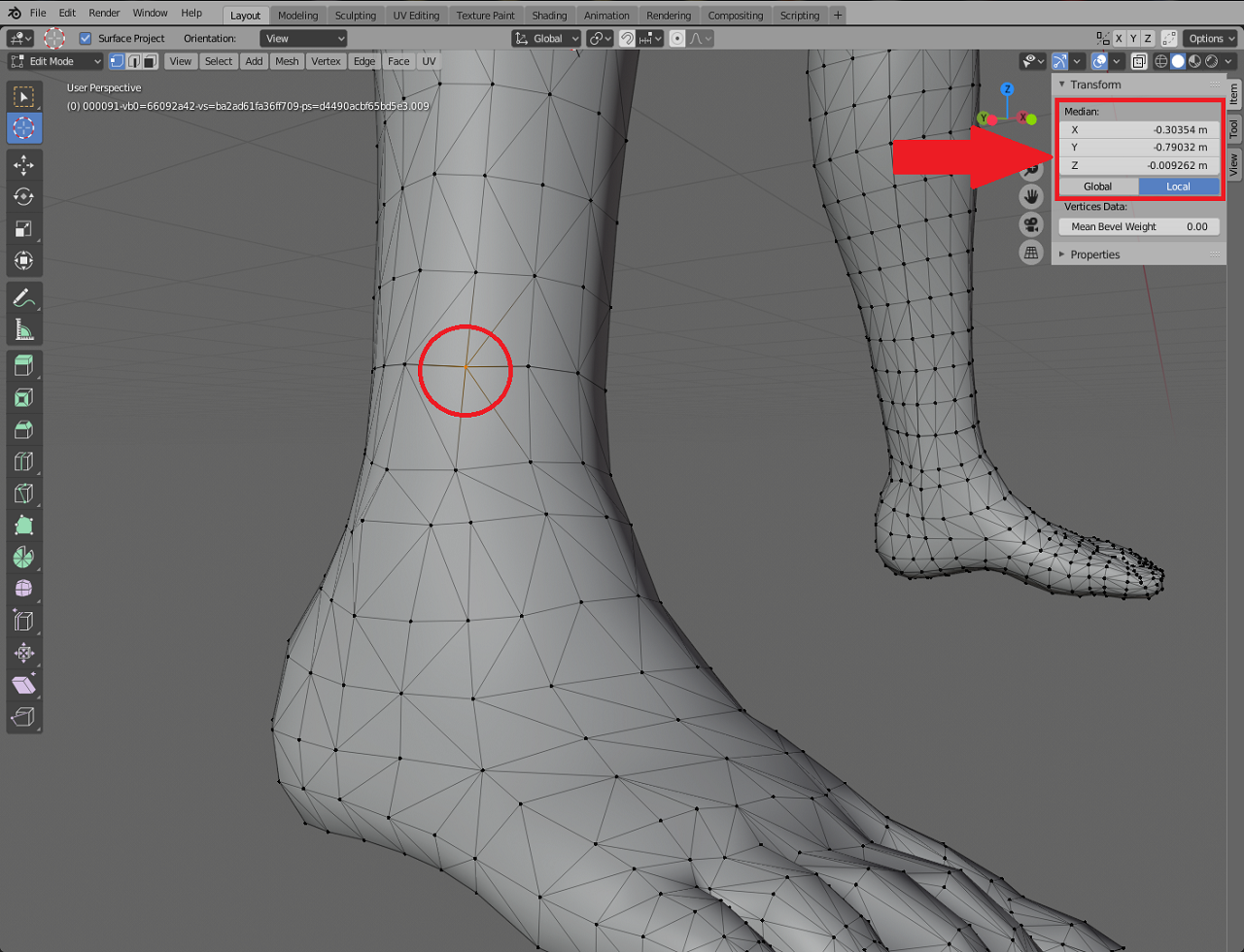
Task: Open shading options dropdown arrow
Action: click(1228, 61)
